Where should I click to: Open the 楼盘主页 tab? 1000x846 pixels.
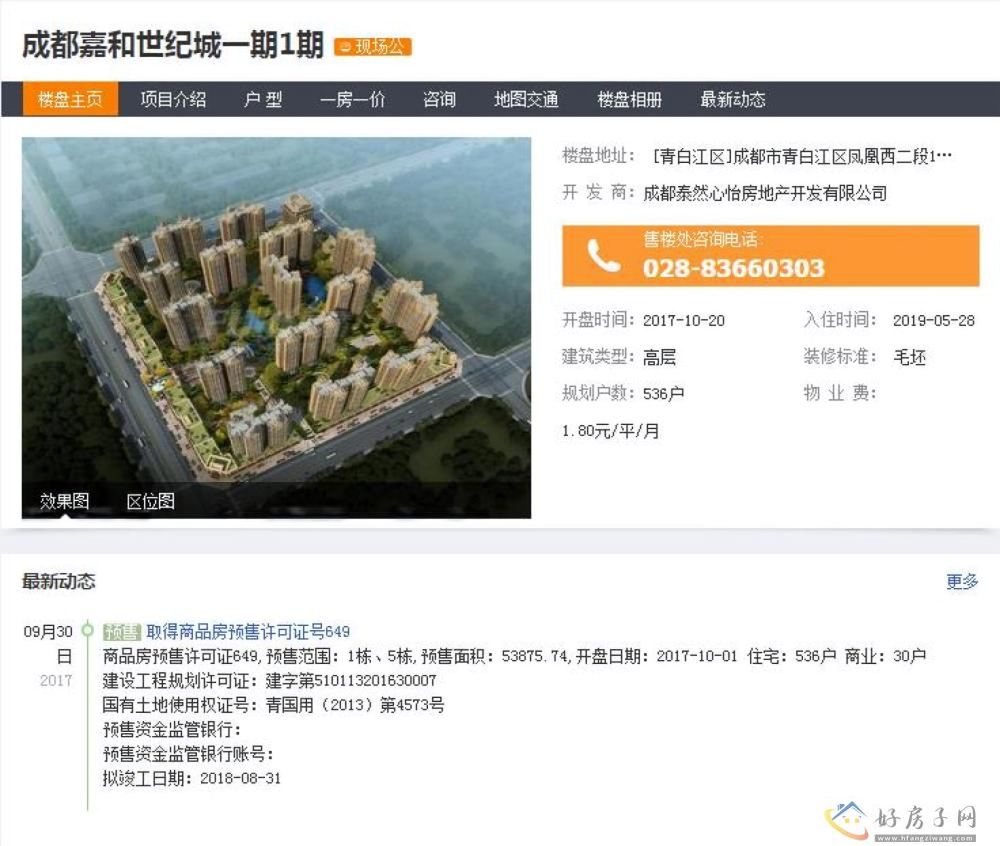[70, 99]
